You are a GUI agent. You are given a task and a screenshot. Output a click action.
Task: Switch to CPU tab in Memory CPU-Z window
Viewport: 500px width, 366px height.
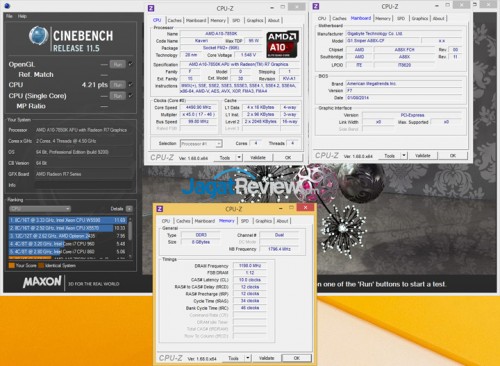point(166,221)
